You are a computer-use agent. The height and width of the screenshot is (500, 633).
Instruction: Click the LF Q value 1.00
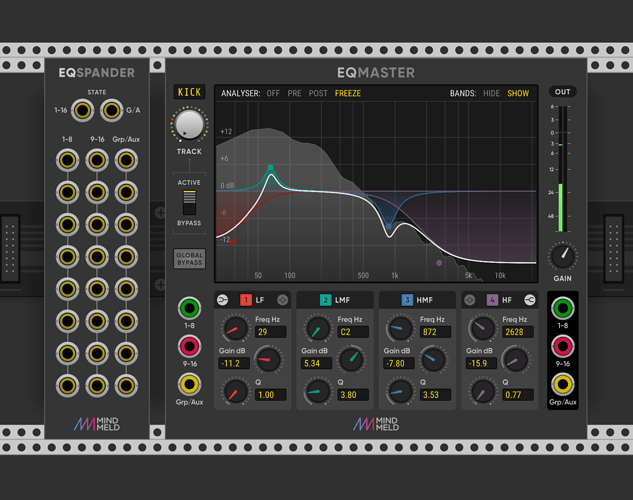[x=270, y=395]
